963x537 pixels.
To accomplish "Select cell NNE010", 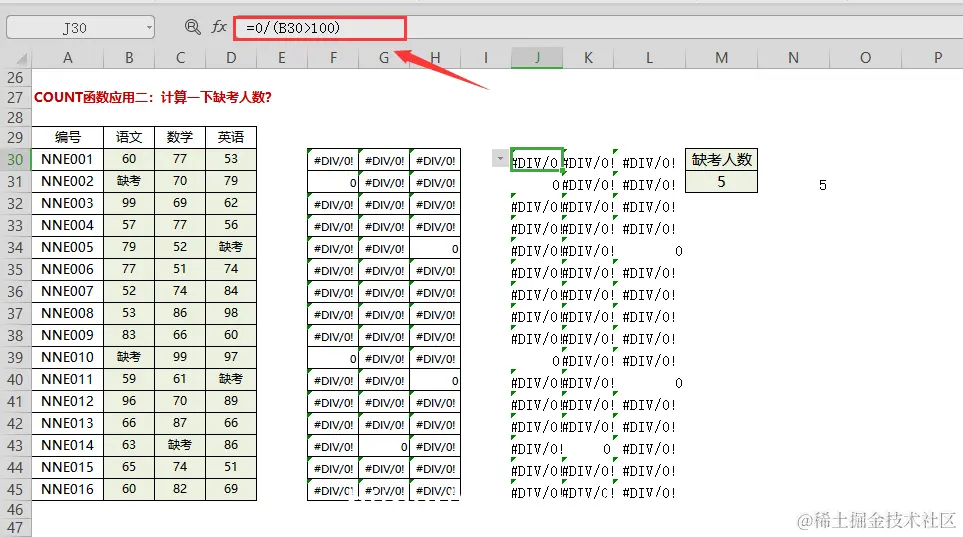I will 68,357.
